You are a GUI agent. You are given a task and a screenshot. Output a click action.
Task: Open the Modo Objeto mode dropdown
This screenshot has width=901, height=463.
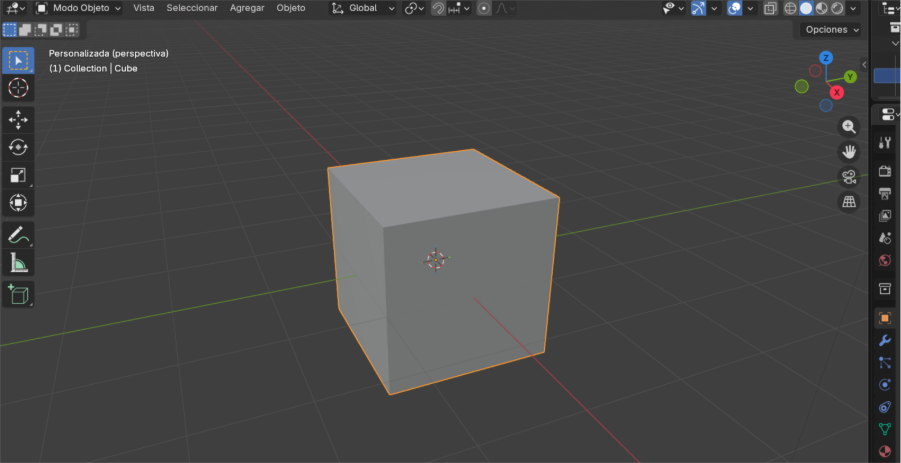tap(78, 8)
